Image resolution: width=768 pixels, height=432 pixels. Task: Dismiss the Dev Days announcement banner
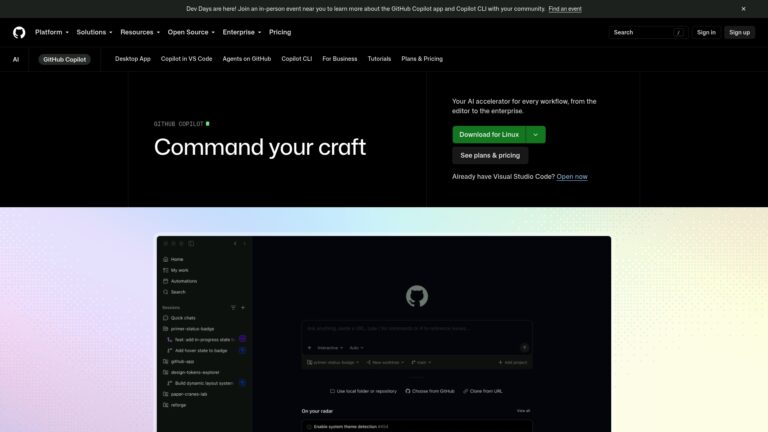pos(744,9)
